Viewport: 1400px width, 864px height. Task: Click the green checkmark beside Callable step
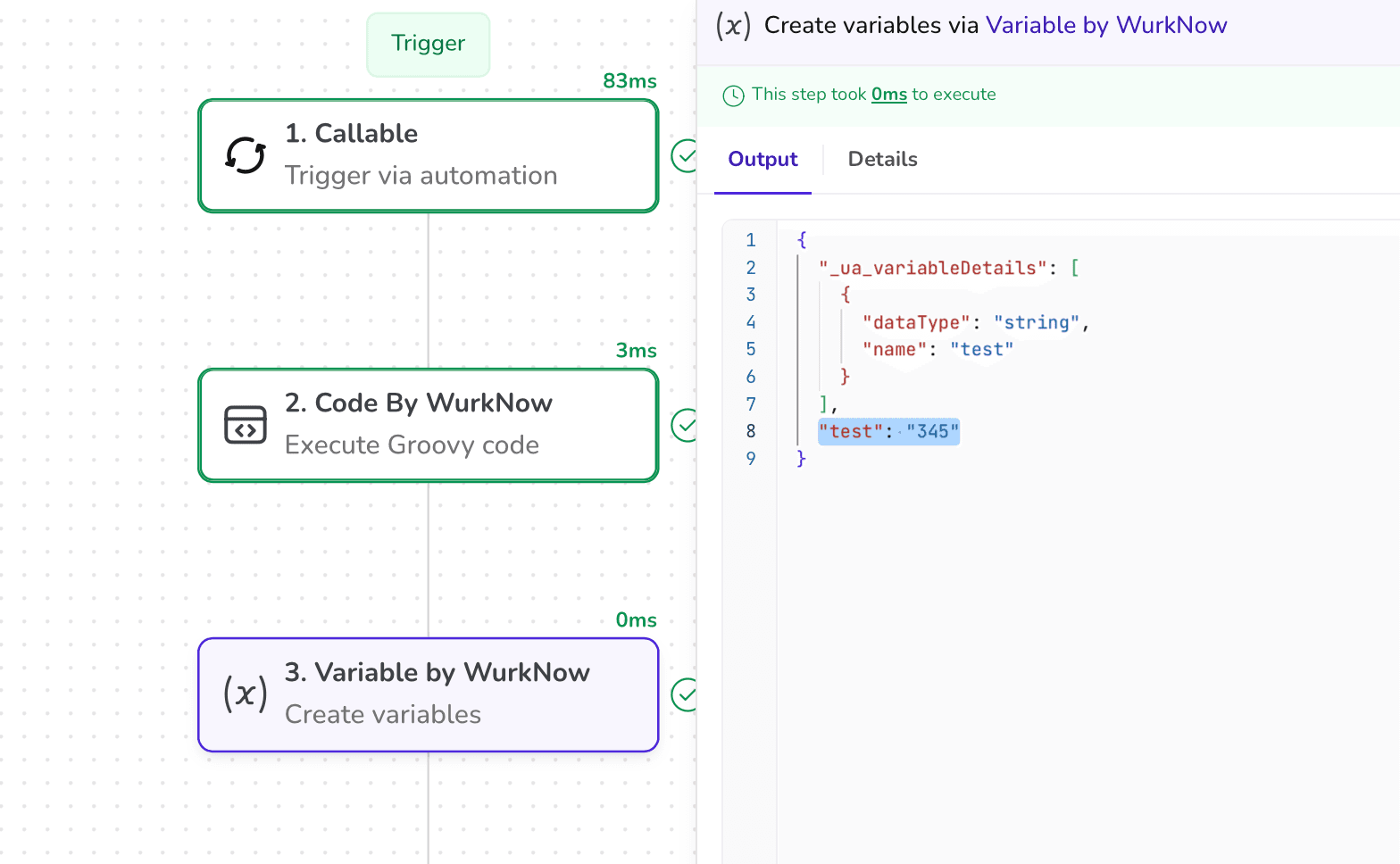685,155
